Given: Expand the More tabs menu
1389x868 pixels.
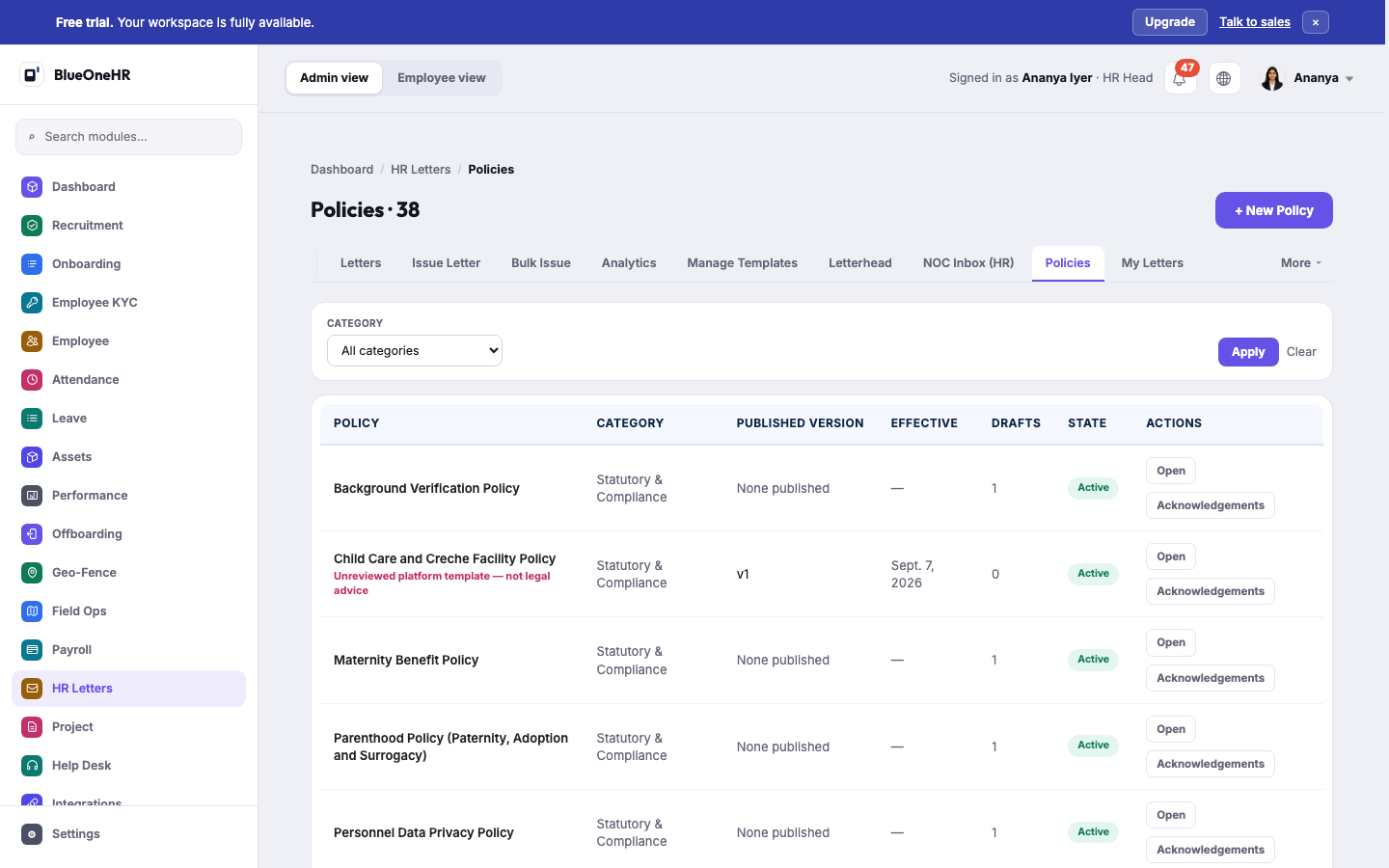Looking at the screenshot, I should [1301, 263].
